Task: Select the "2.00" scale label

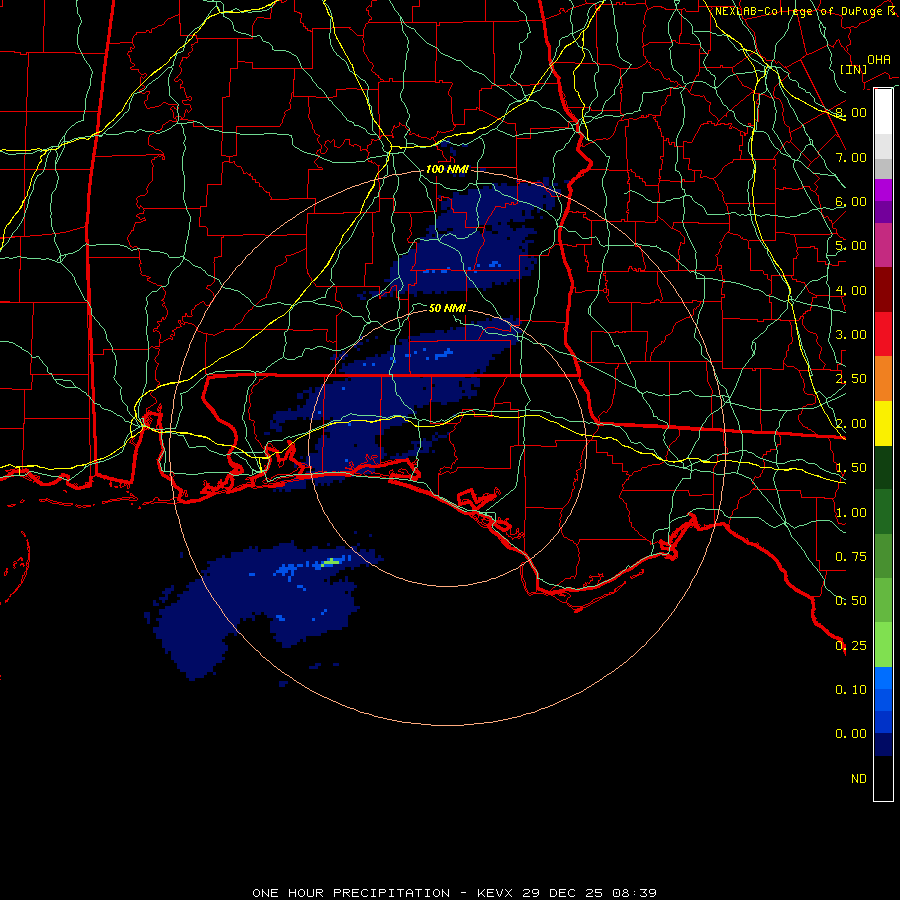Action: [851, 424]
